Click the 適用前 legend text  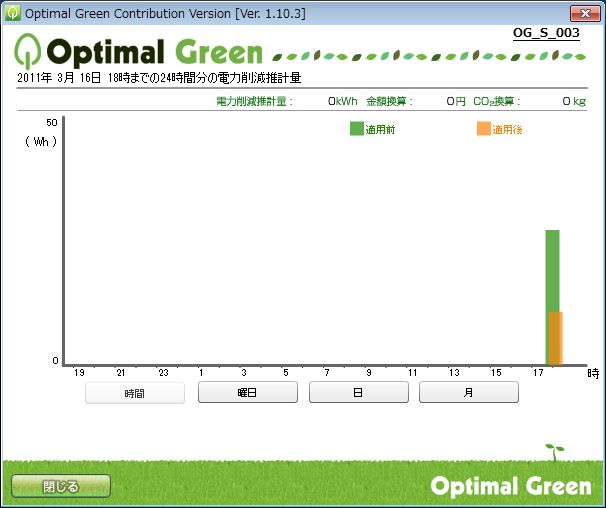(x=380, y=130)
